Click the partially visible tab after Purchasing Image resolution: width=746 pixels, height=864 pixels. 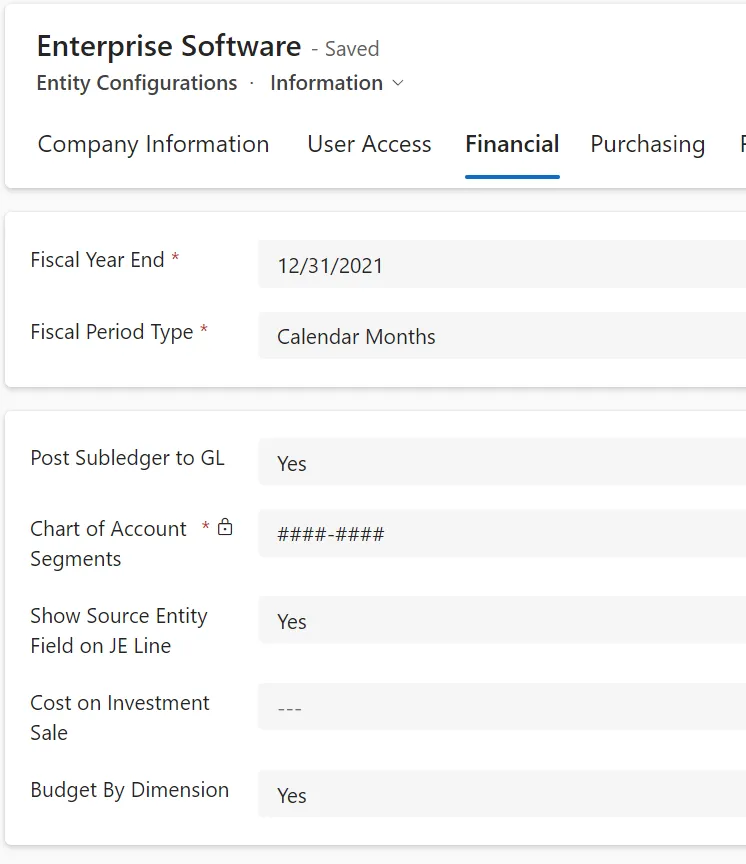coord(743,144)
